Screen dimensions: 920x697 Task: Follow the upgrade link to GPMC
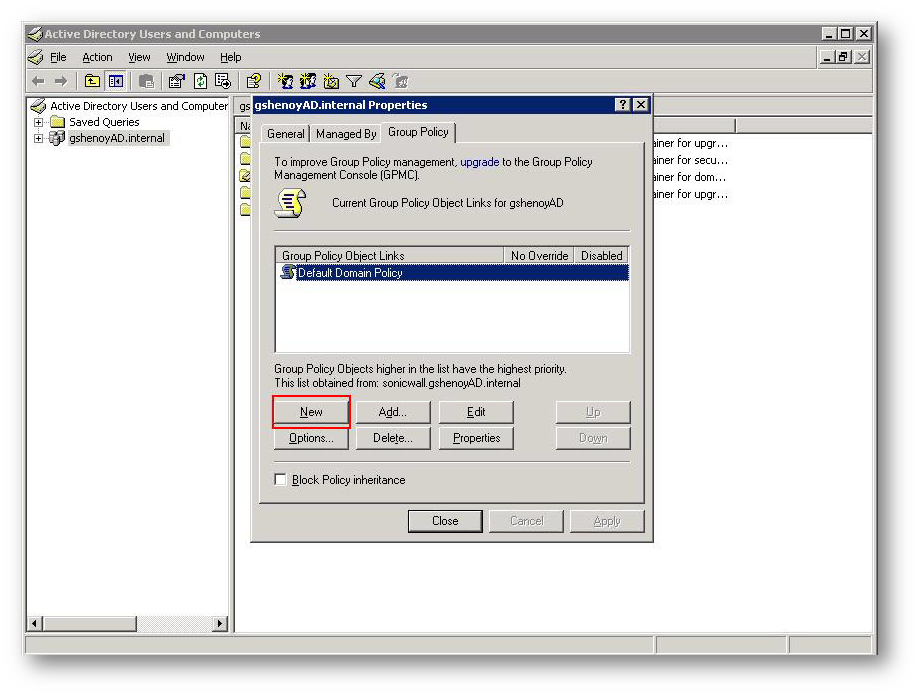[x=479, y=162]
